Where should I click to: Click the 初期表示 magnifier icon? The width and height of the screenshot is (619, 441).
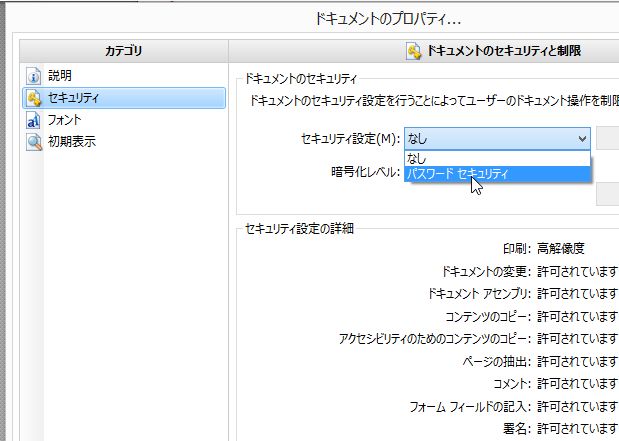point(34,142)
